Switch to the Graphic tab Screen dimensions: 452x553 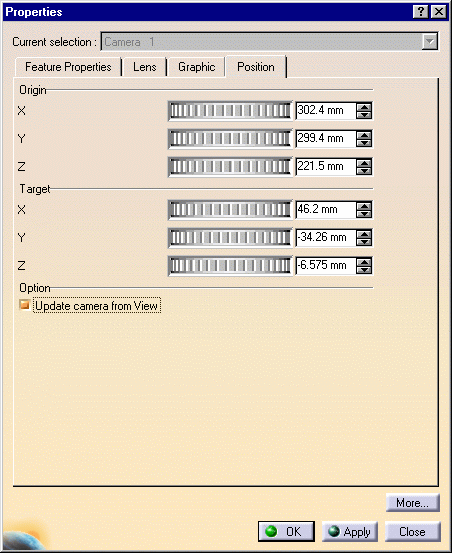pos(196,67)
